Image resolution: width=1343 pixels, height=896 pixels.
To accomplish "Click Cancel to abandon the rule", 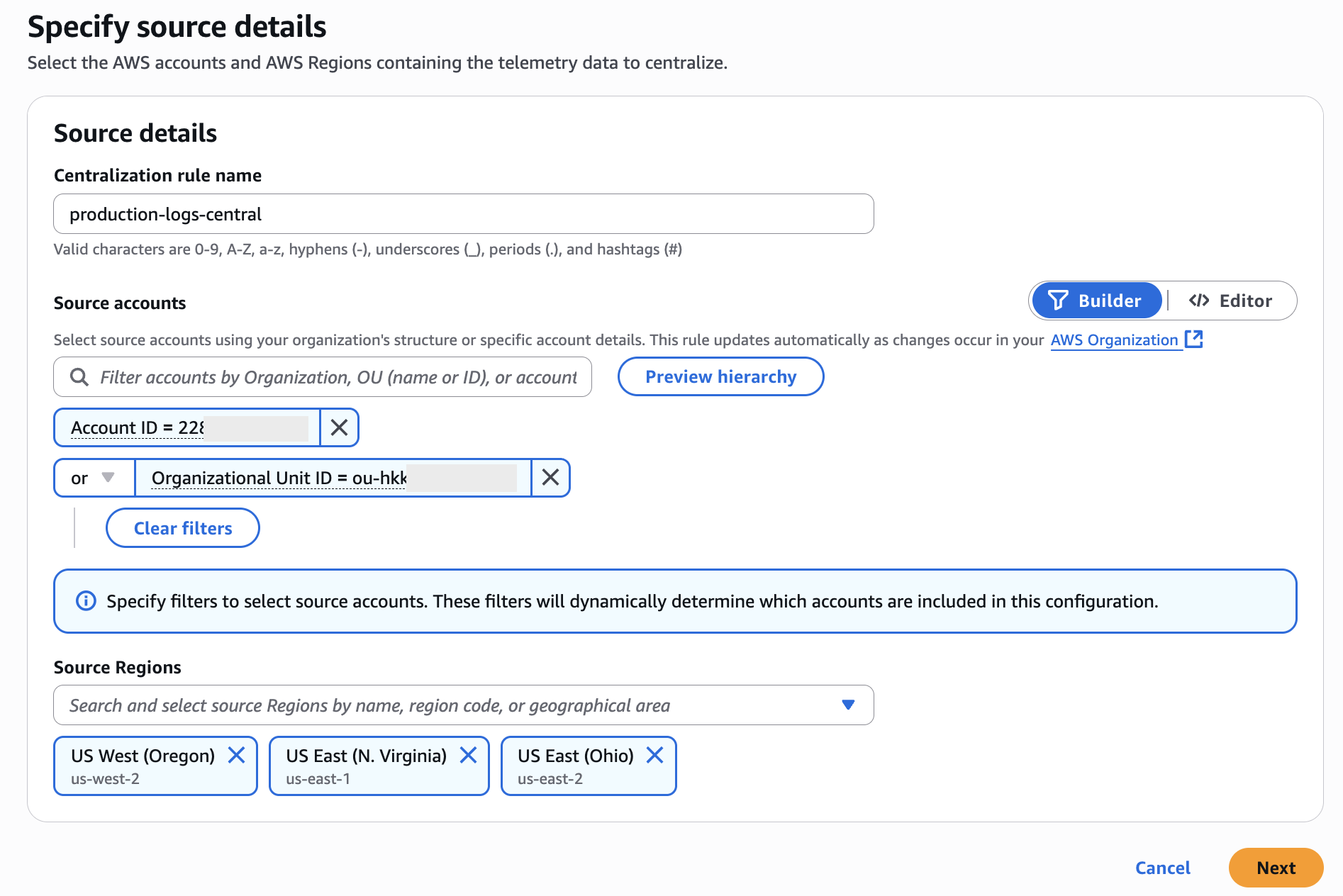I will [1162, 868].
